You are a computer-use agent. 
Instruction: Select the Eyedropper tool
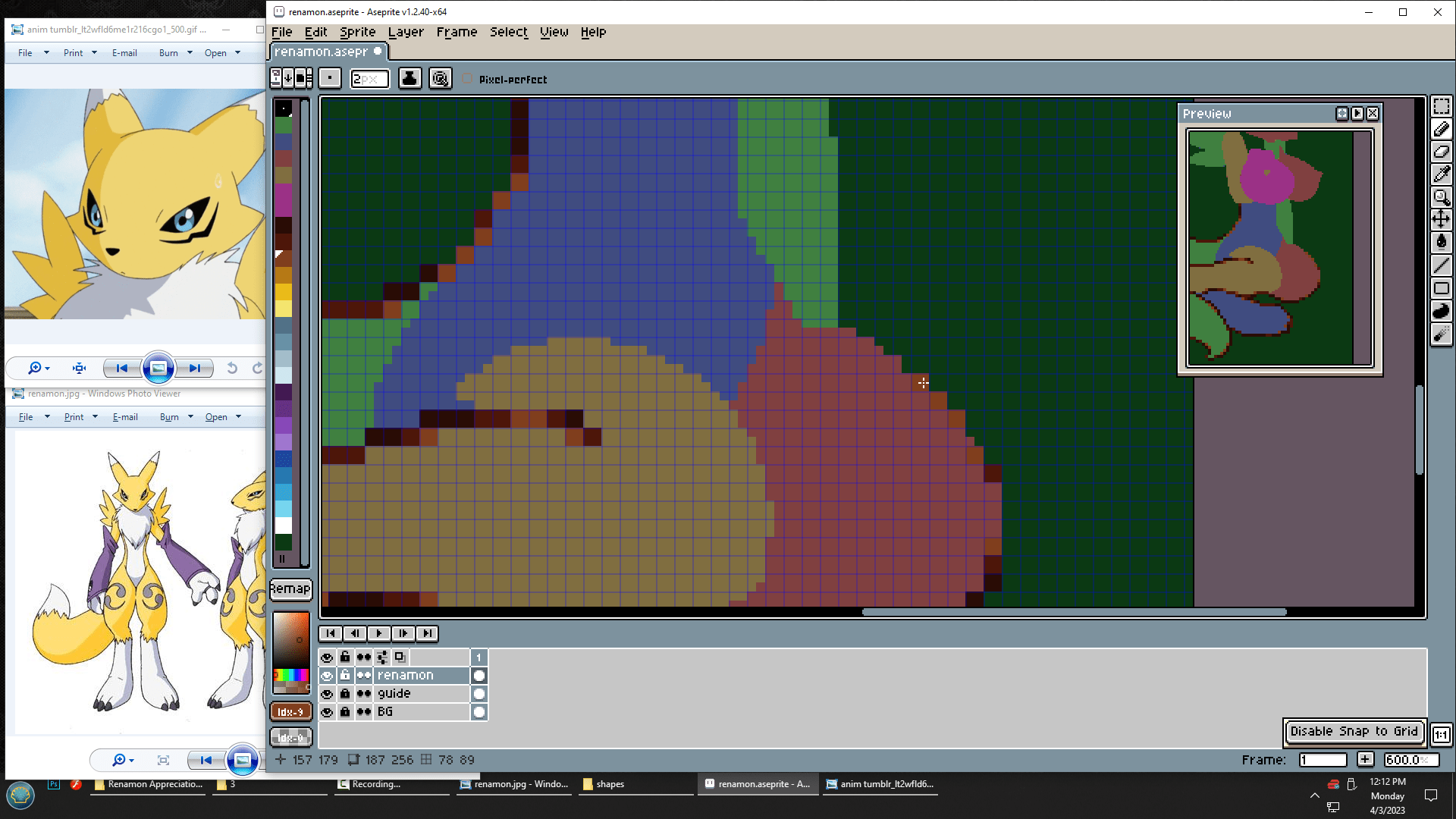[x=1441, y=174]
